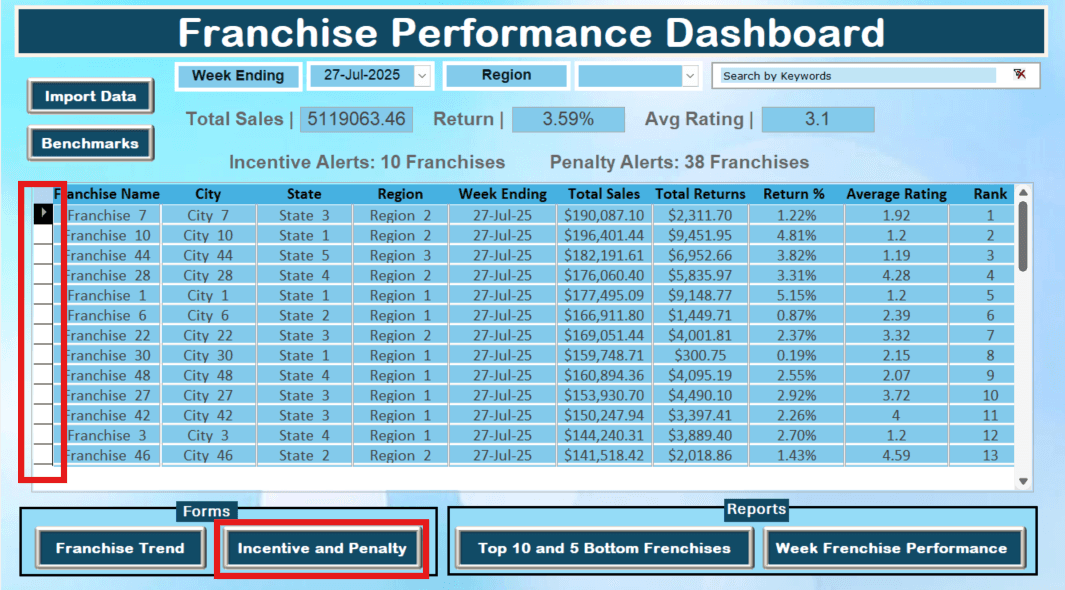The height and width of the screenshot is (590, 1065).
Task: Click the Rank column header
Action: coord(989,193)
